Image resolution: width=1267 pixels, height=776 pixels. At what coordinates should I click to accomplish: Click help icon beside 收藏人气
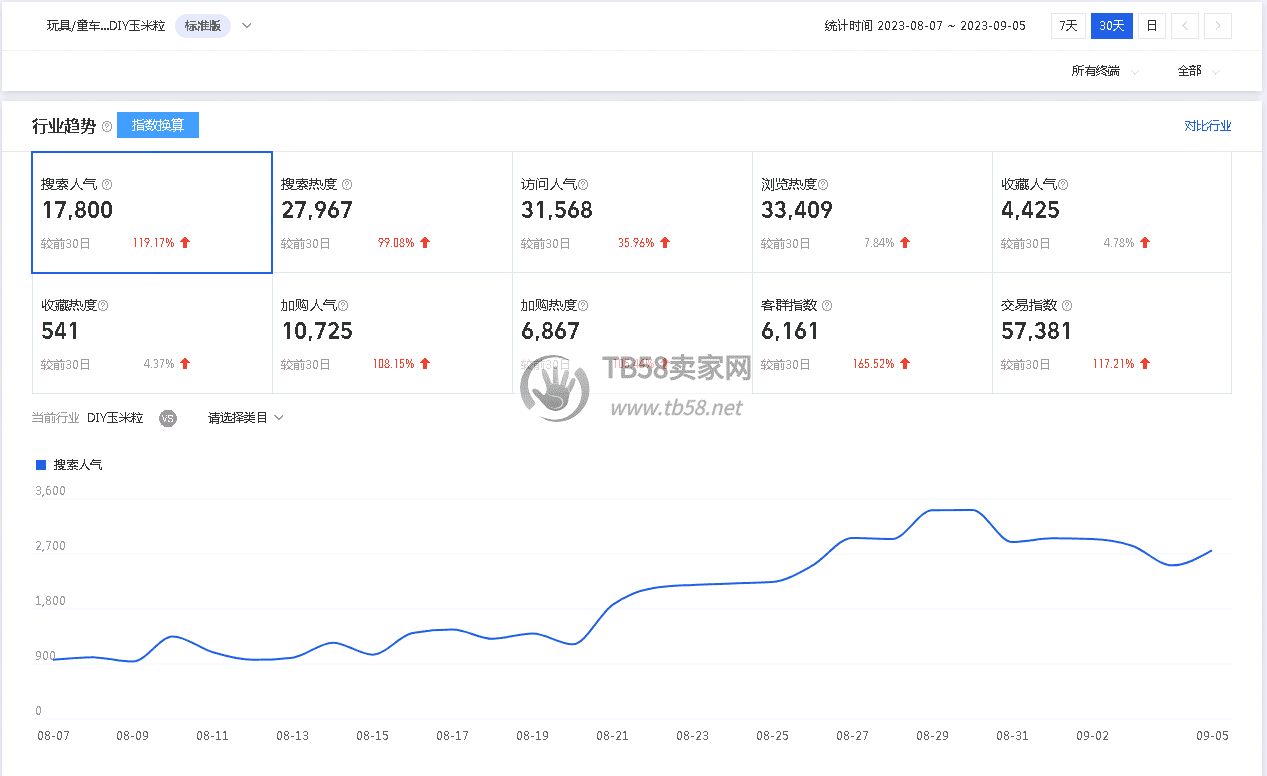(x=1063, y=185)
